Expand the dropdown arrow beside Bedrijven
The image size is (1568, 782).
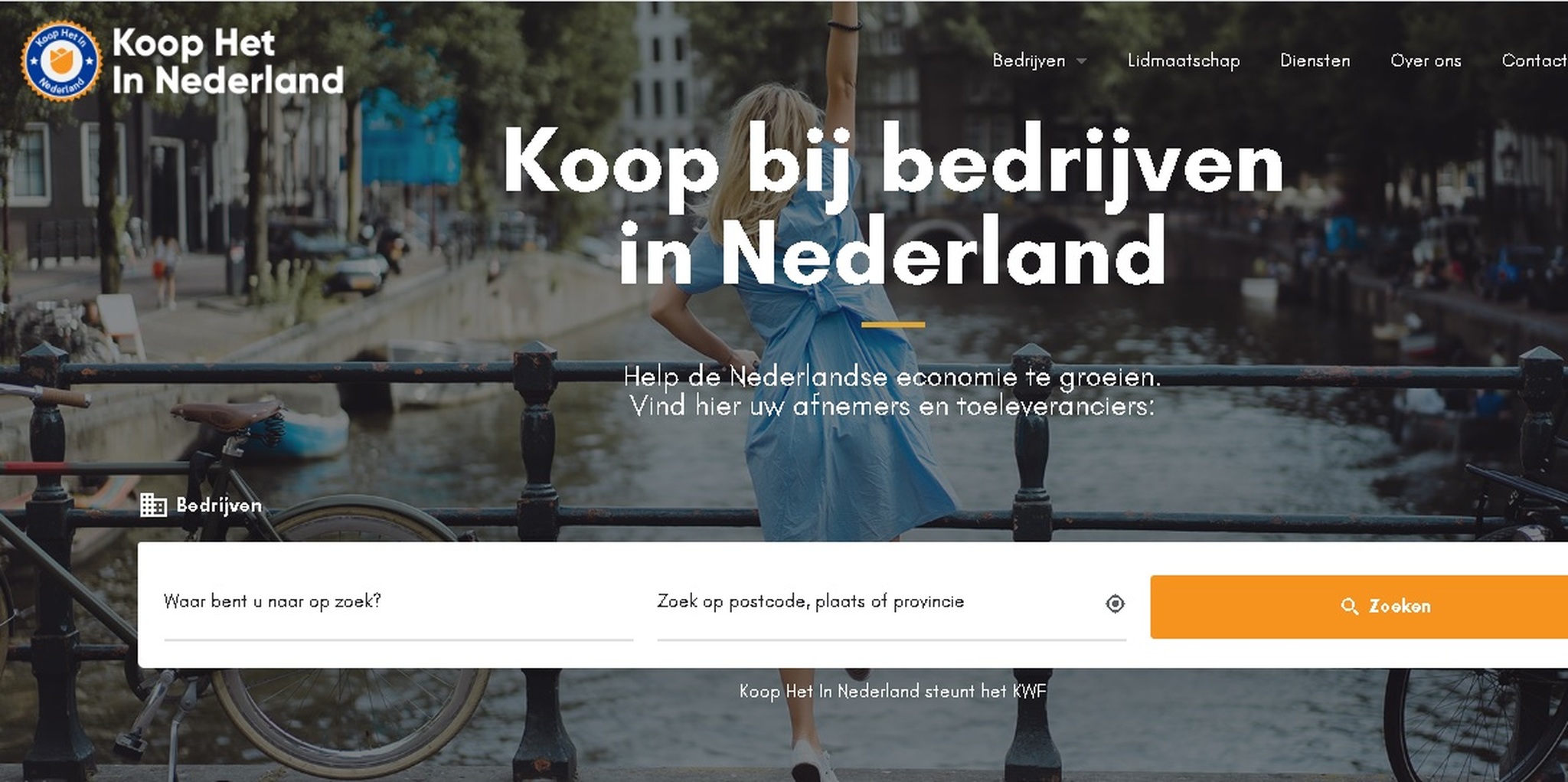pos(1081,61)
